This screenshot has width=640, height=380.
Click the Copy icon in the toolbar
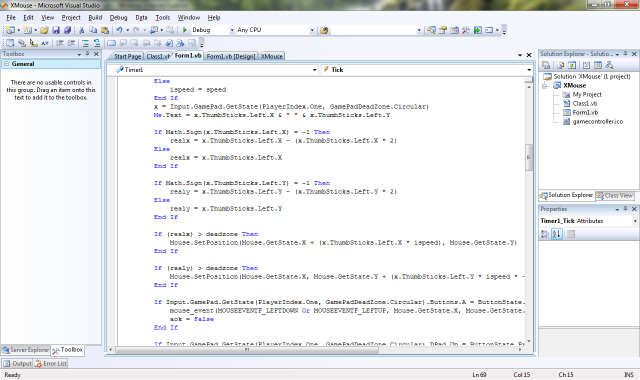(x=93, y=30)
